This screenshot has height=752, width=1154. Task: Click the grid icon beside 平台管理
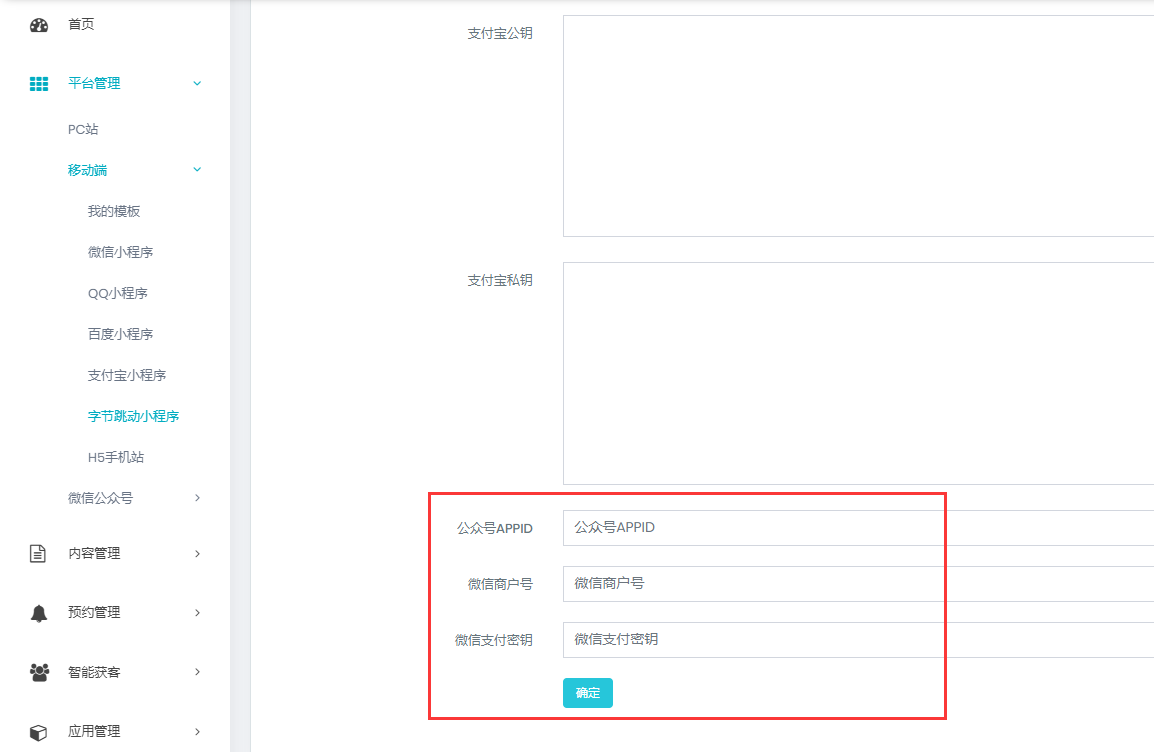click(x=39, y=84)
